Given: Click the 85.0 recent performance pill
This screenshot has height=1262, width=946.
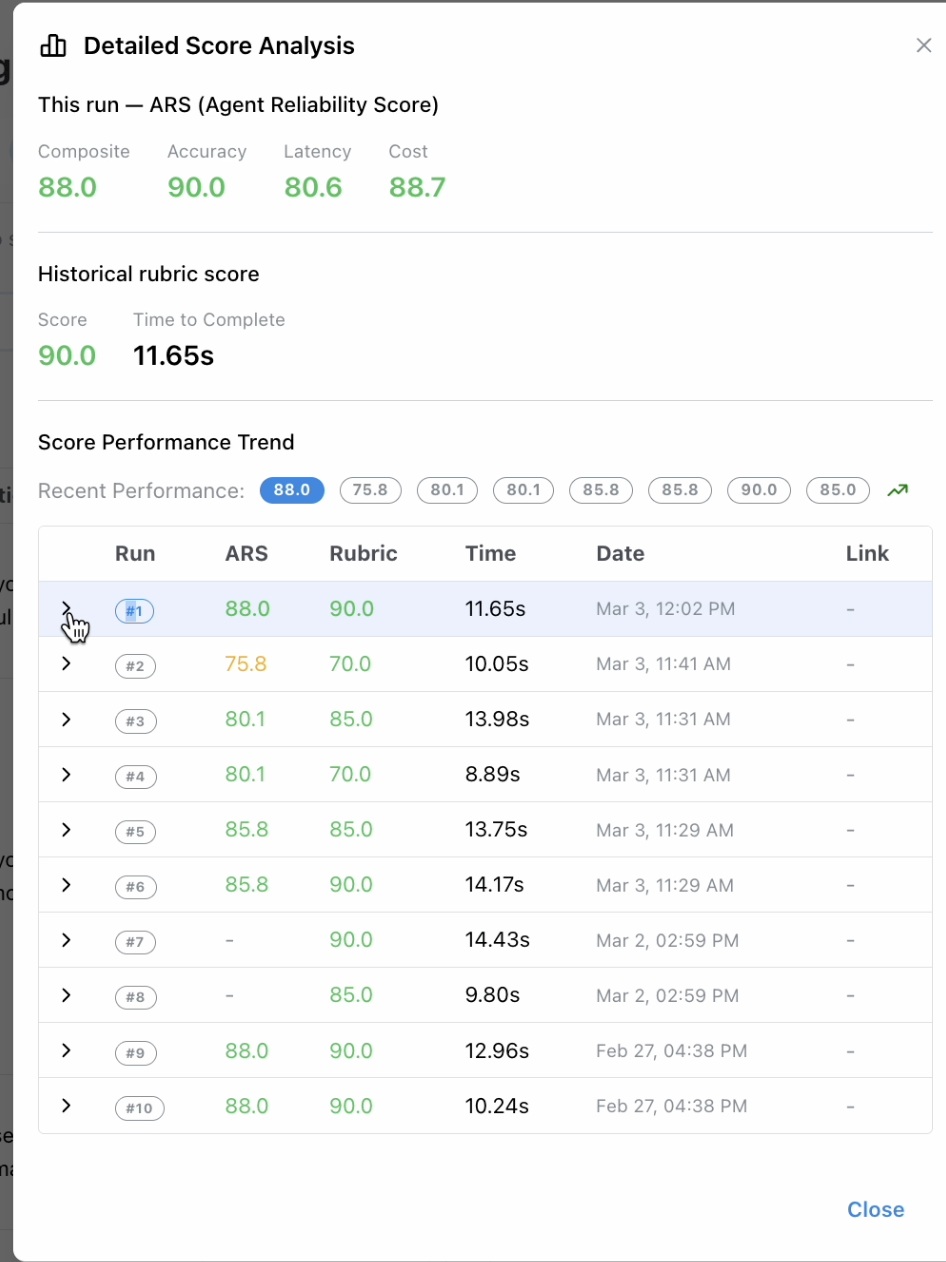Looking at the screenshot, I should (838, 490).
